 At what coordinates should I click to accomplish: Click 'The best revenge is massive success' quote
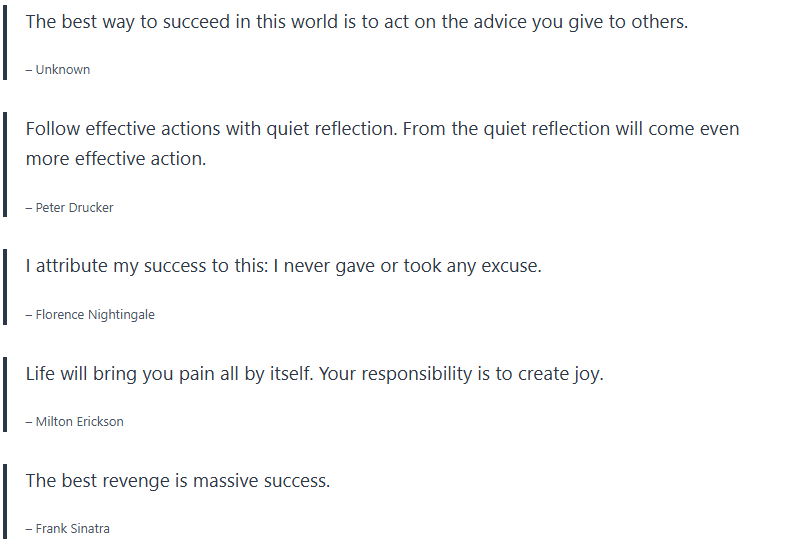tap(177, 481)
